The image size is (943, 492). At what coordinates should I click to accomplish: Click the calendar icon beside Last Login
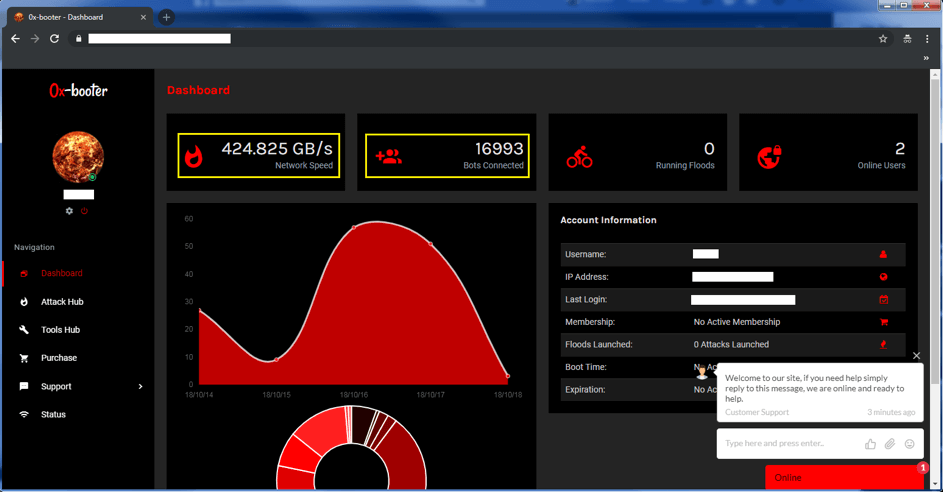click(883, 299)
